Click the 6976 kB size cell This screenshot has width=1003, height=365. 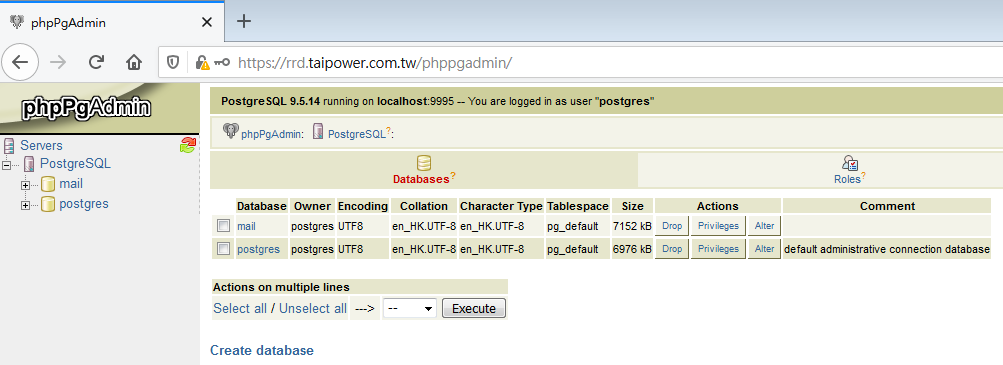(632, 249)
